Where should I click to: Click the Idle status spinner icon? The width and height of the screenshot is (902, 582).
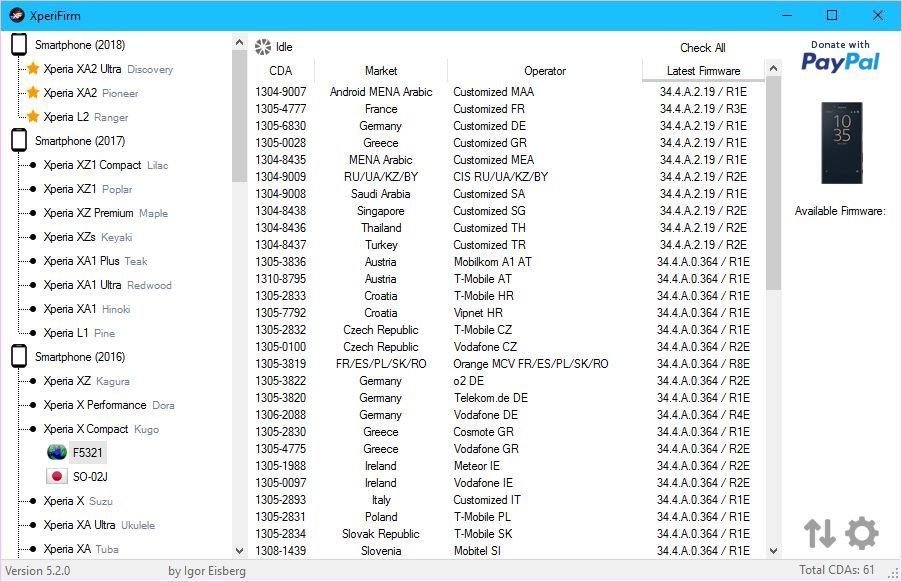263,47
